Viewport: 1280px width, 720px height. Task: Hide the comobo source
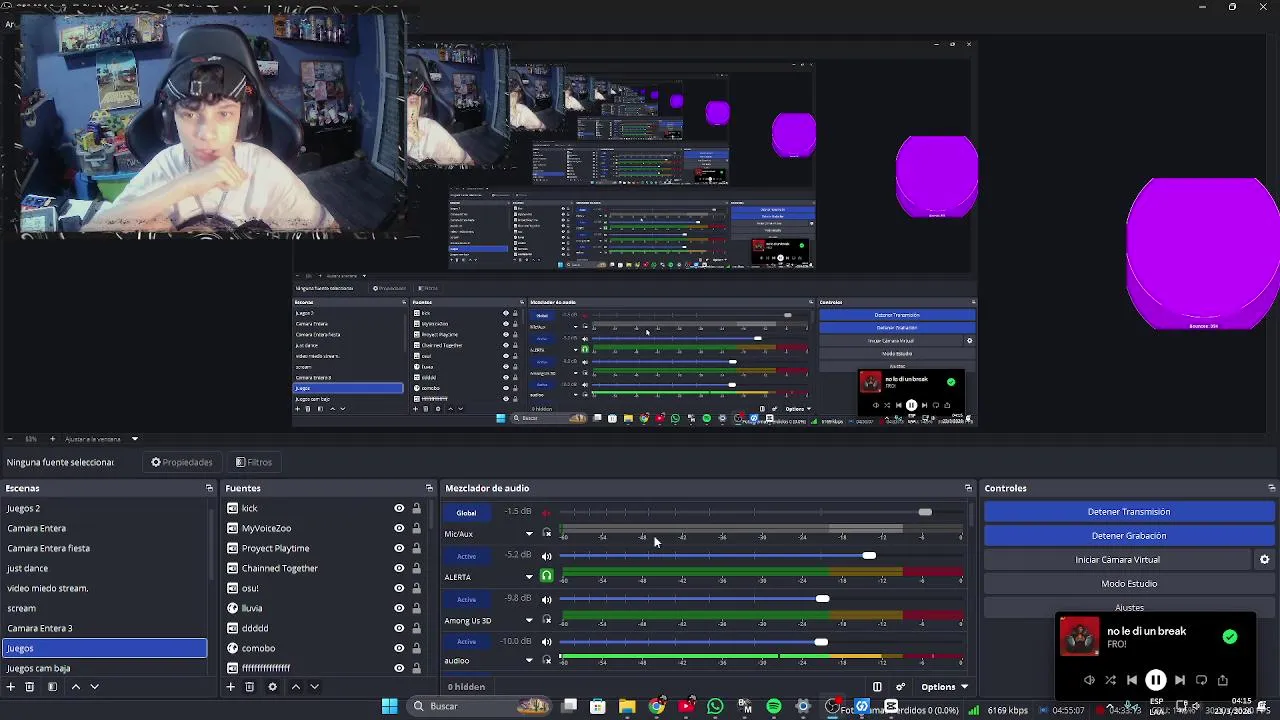(399, 648)
